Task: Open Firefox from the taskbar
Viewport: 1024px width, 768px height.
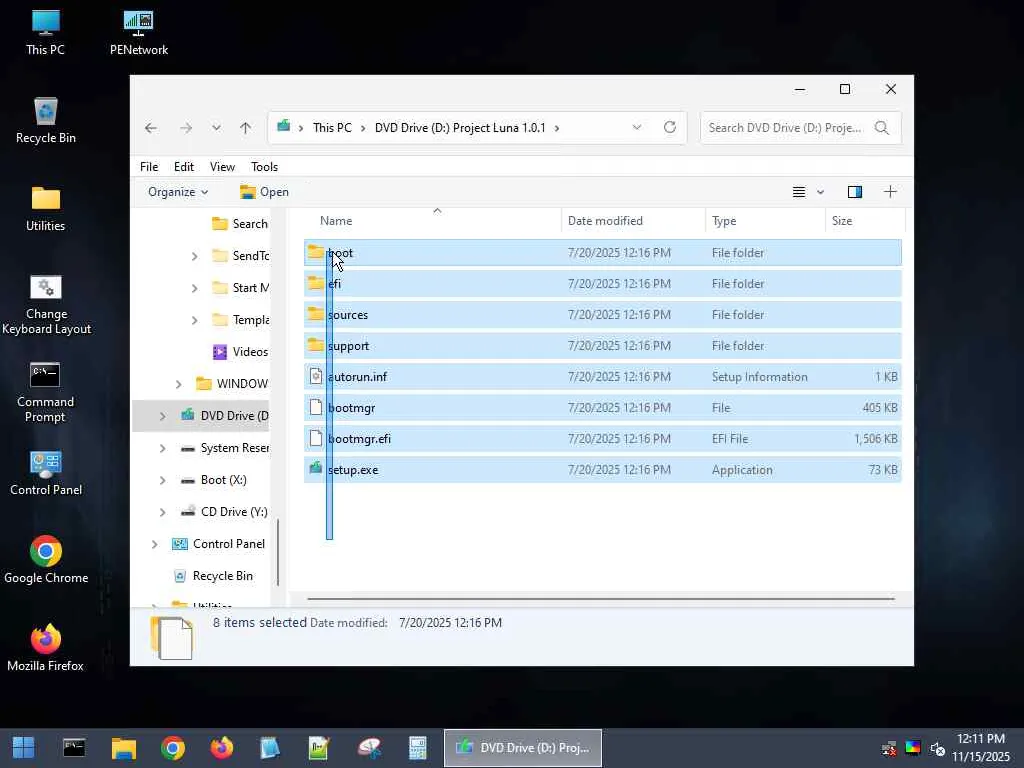Action: 222,748
